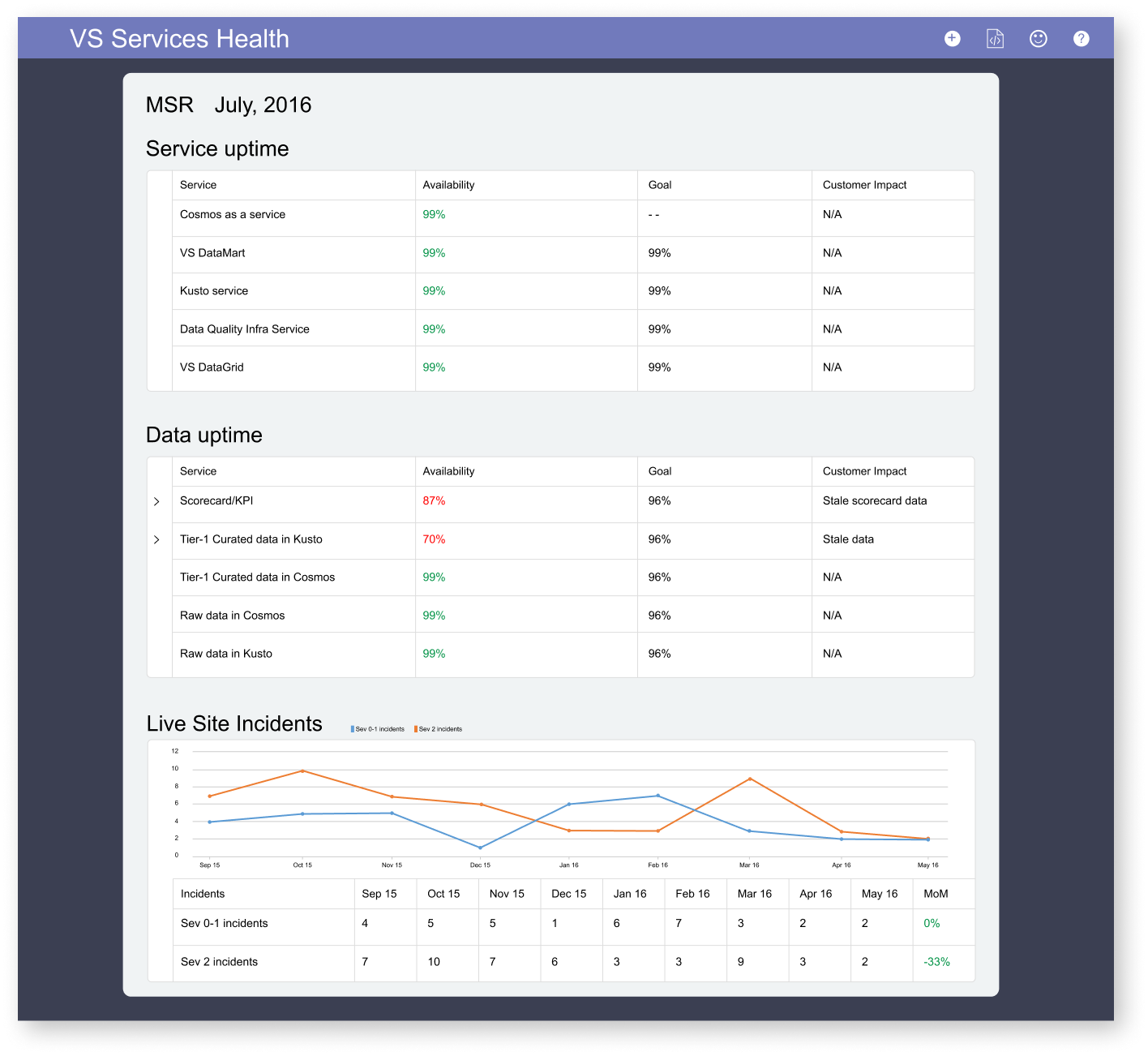Screen dimensions: 1148x1056
Task: Click the MoM column header
Action: click(x=936, y=894)
